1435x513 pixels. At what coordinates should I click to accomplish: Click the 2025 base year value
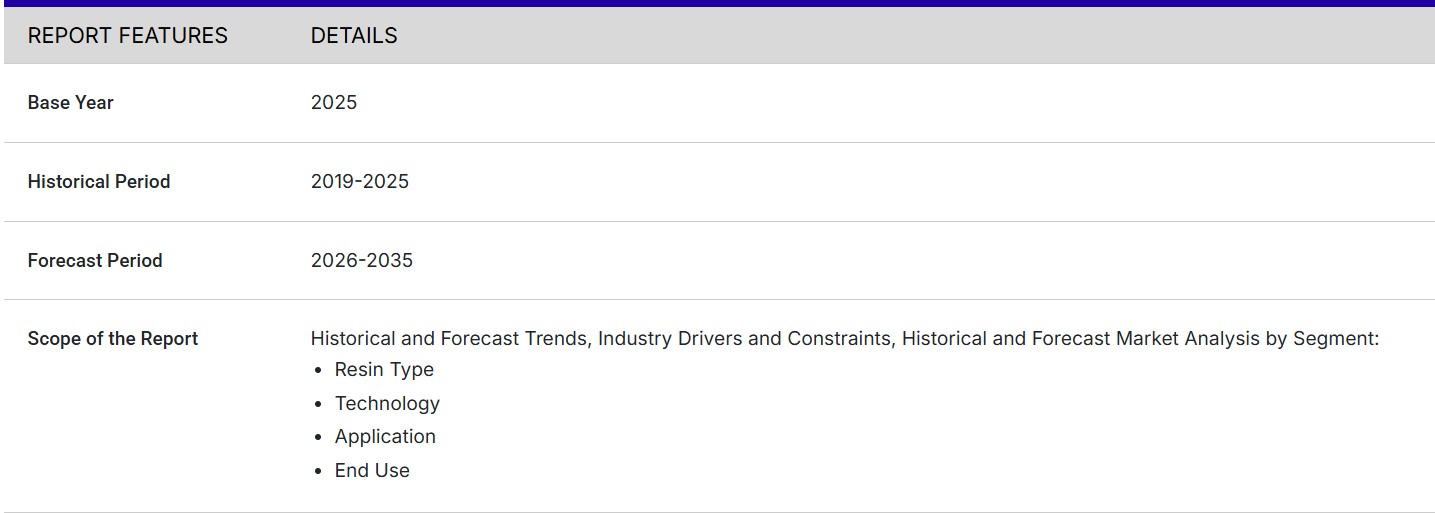point(334,103)
